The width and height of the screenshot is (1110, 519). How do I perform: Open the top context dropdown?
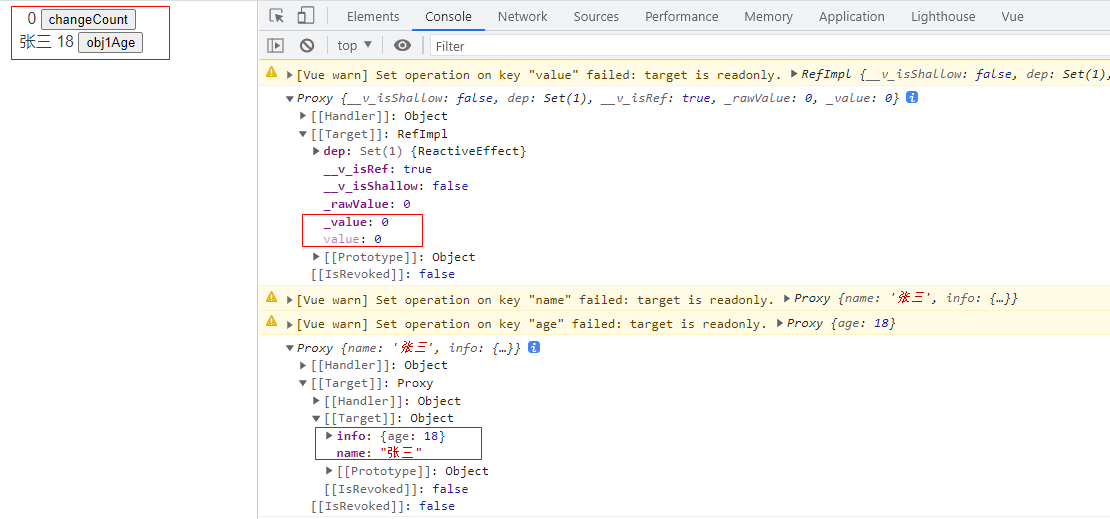click(x=355, y=46)
